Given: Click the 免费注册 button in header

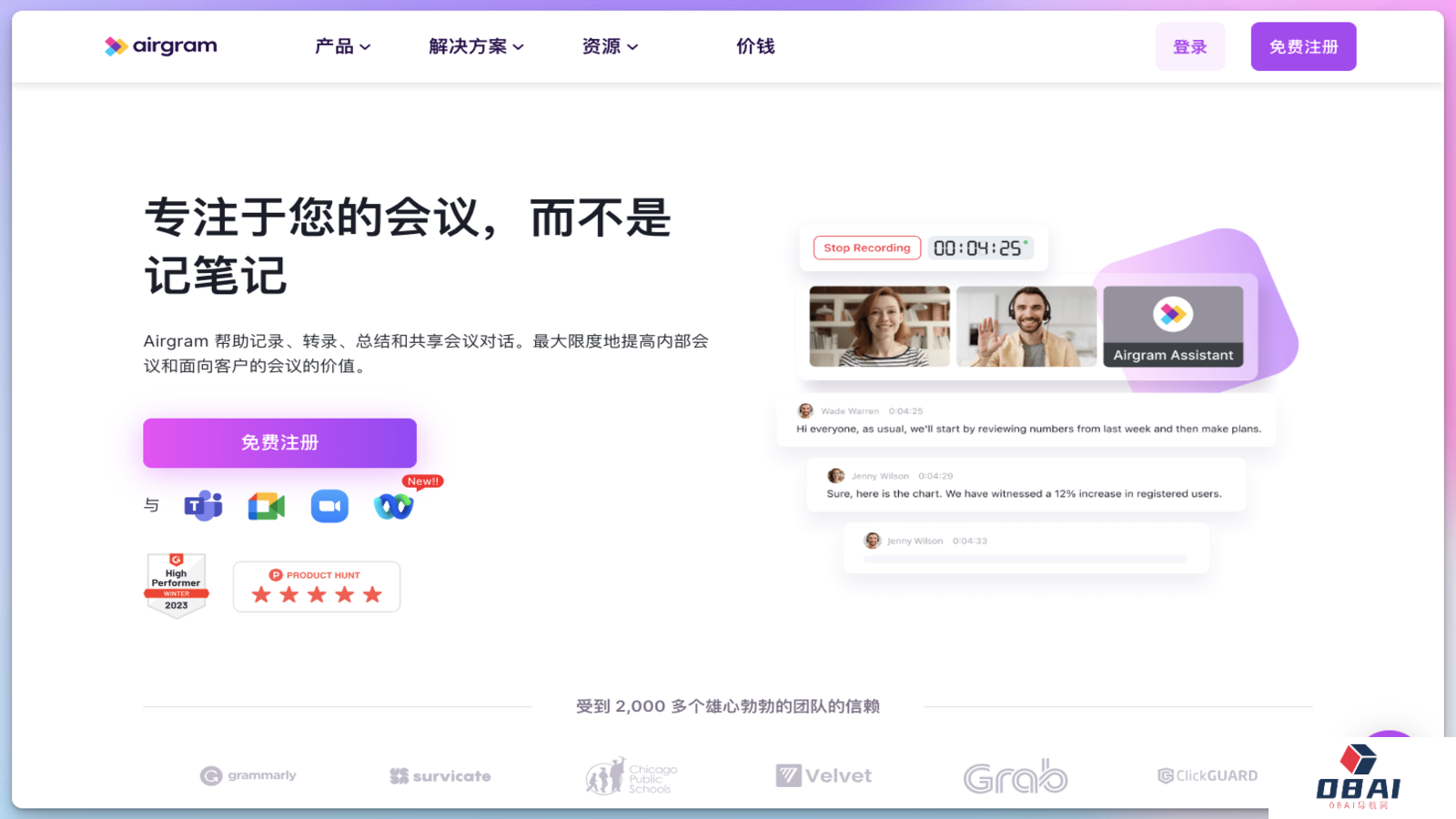Looking at the screenshot, I should point(1303,46).
